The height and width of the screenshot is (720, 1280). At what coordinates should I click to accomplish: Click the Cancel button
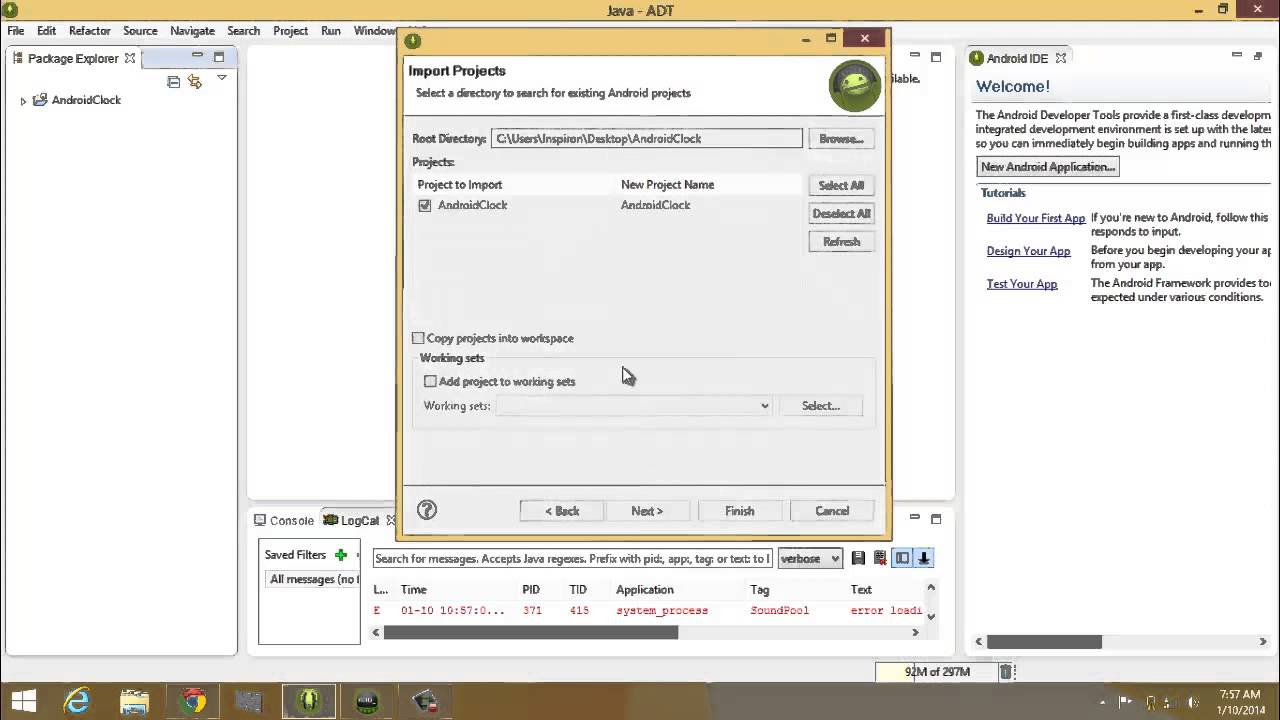832,511
